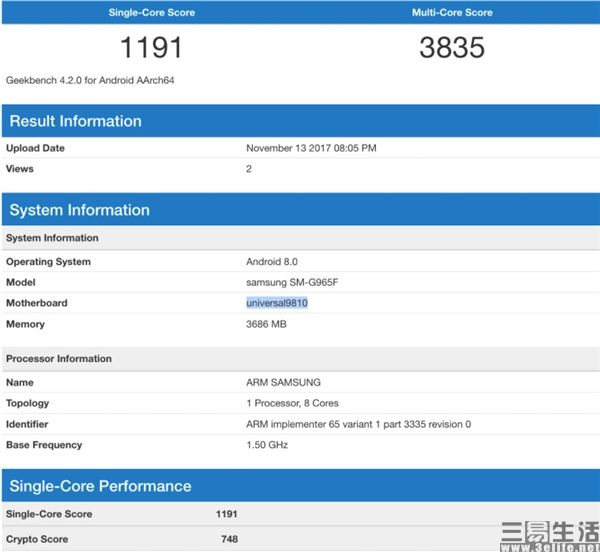Select the large single-core score 1191

(x=152, y=47)
